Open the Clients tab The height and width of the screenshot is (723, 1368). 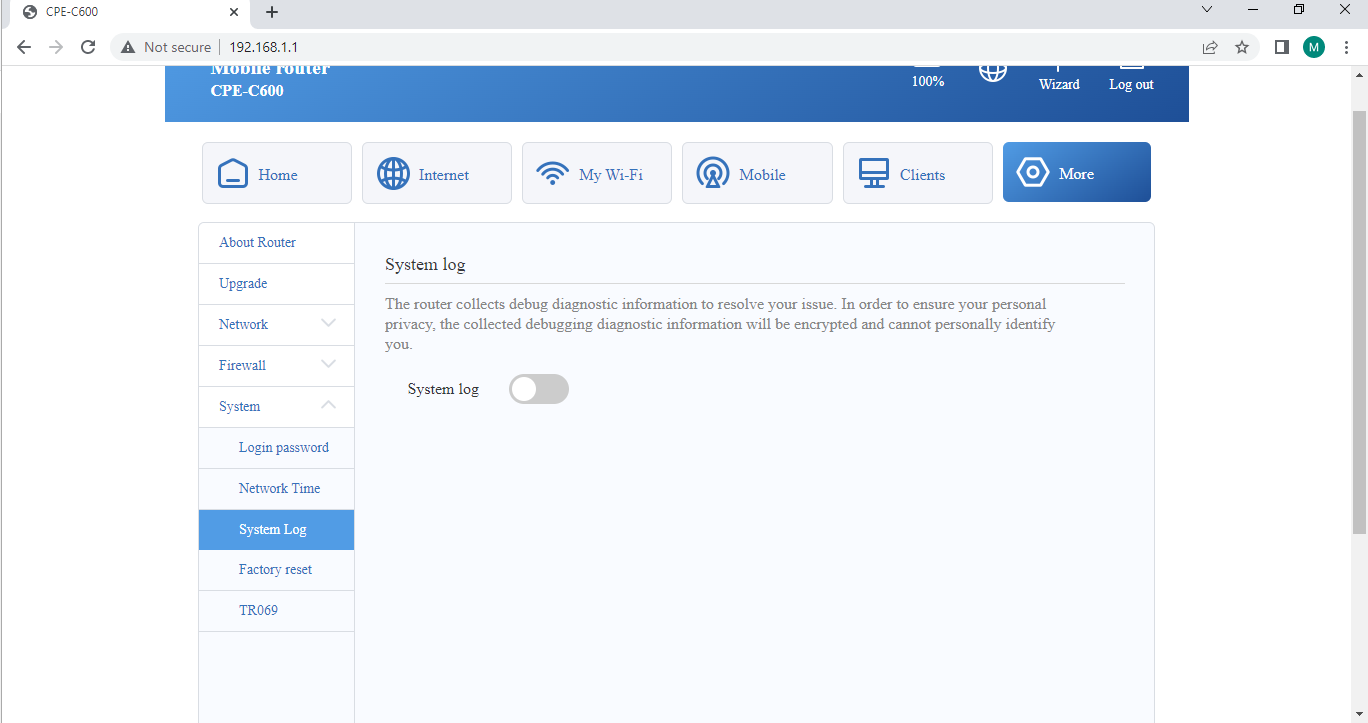(x=918, y=173)
